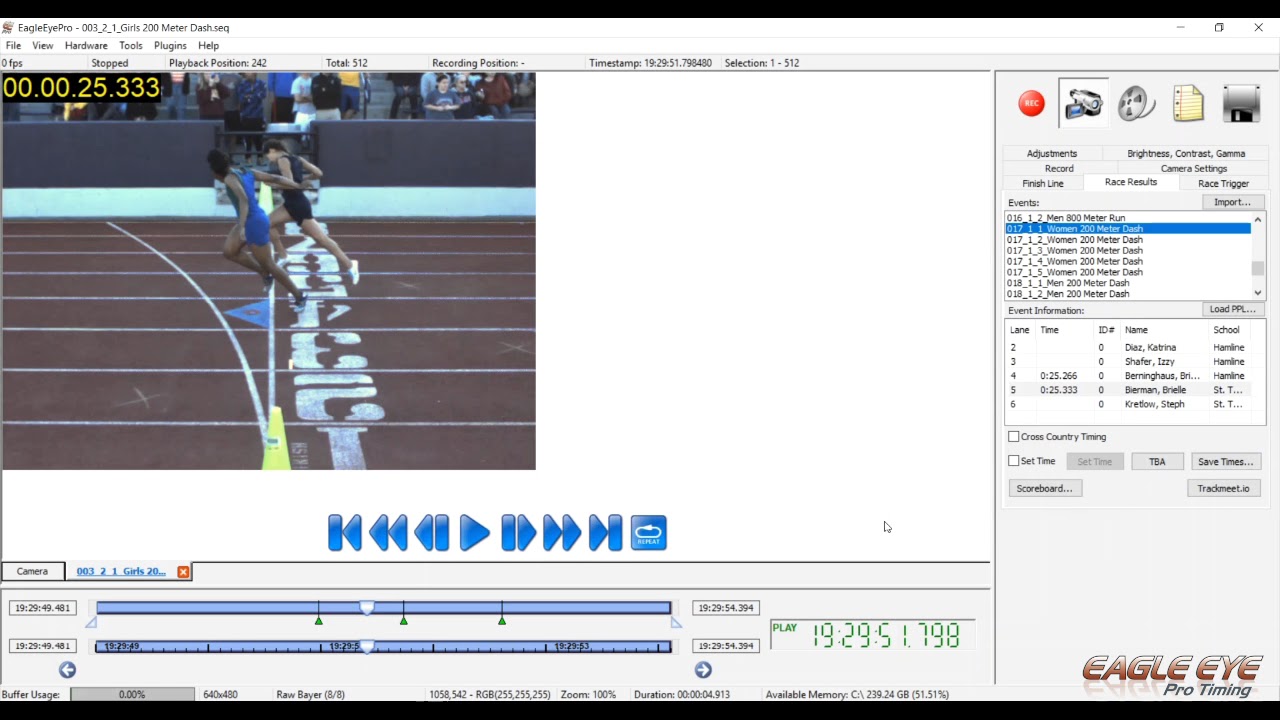Click the playhead handle on lower time ruler
Screen dimensions: 1280x720
click(367, 647)
